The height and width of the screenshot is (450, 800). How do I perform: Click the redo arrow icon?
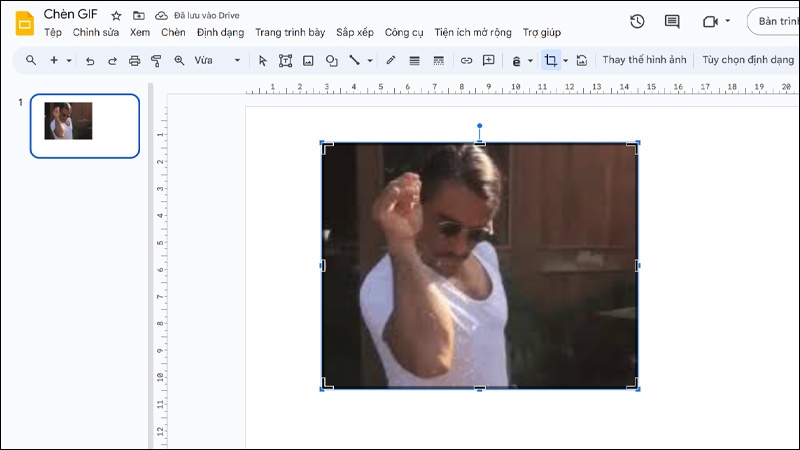pyautogui.click(x=112, y=61)
